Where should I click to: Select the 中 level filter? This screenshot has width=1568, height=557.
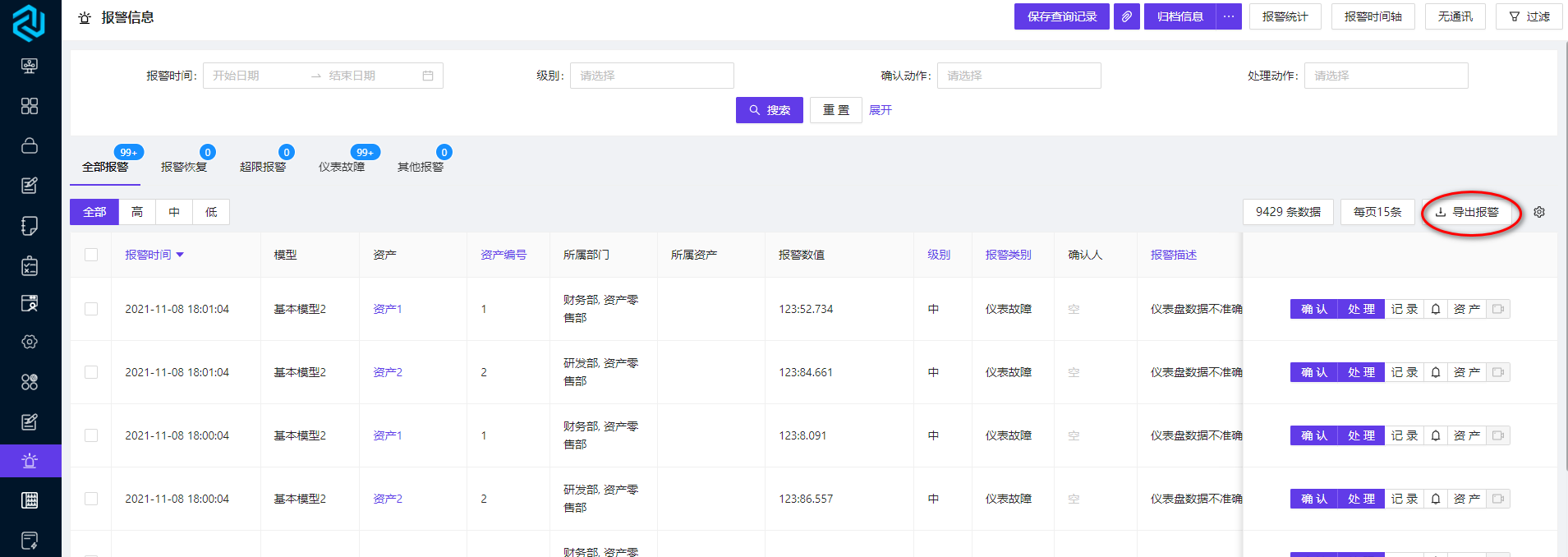(174, 212)
